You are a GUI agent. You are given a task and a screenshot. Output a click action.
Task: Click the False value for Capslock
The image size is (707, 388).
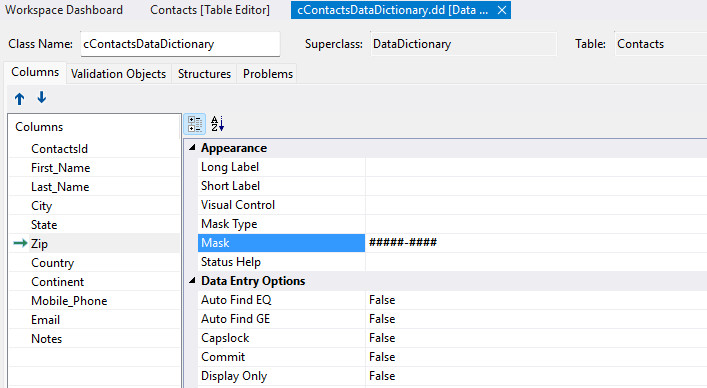point(536,338)
